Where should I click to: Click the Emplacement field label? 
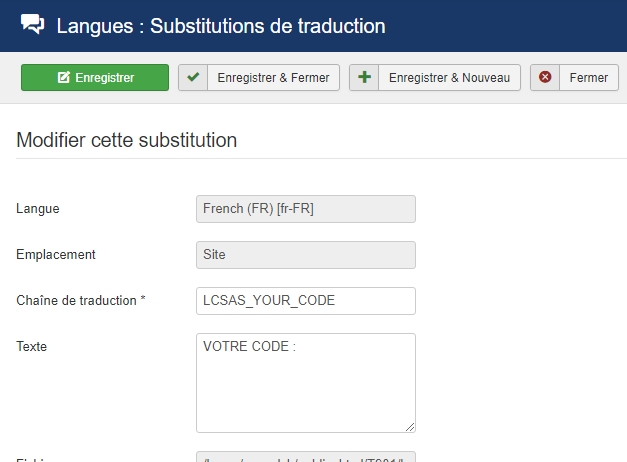[x=56, y=255]
